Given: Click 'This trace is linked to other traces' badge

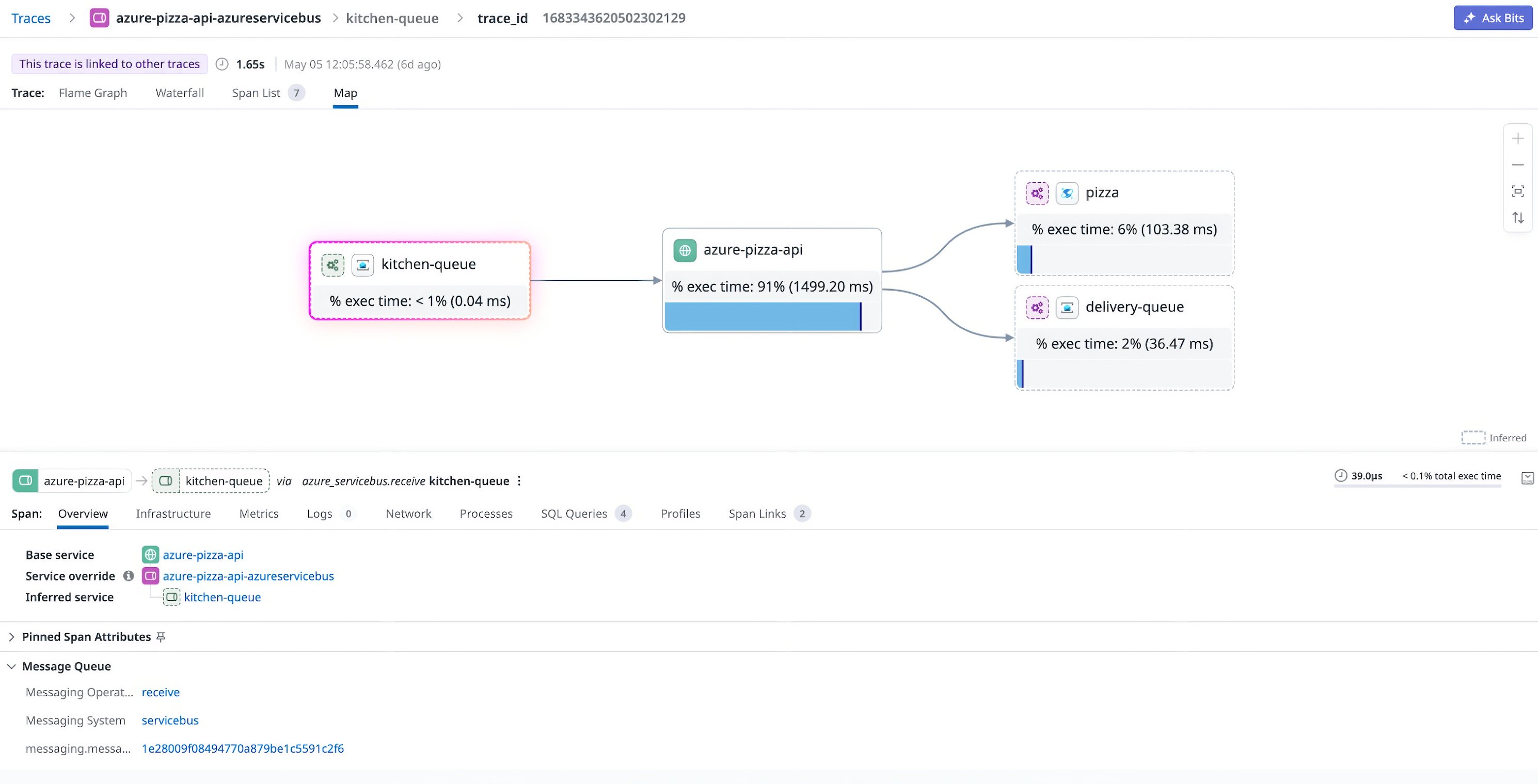Looking at the screenshot, I should pos(109,64).
